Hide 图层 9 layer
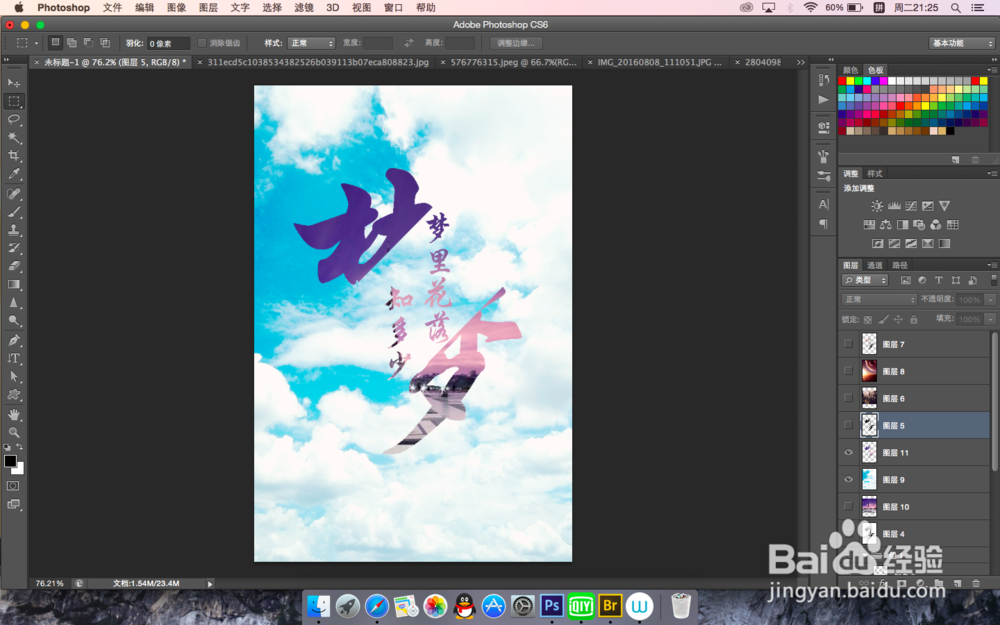1000x625 pixels. pyautogui.click(x=848, y=479)
